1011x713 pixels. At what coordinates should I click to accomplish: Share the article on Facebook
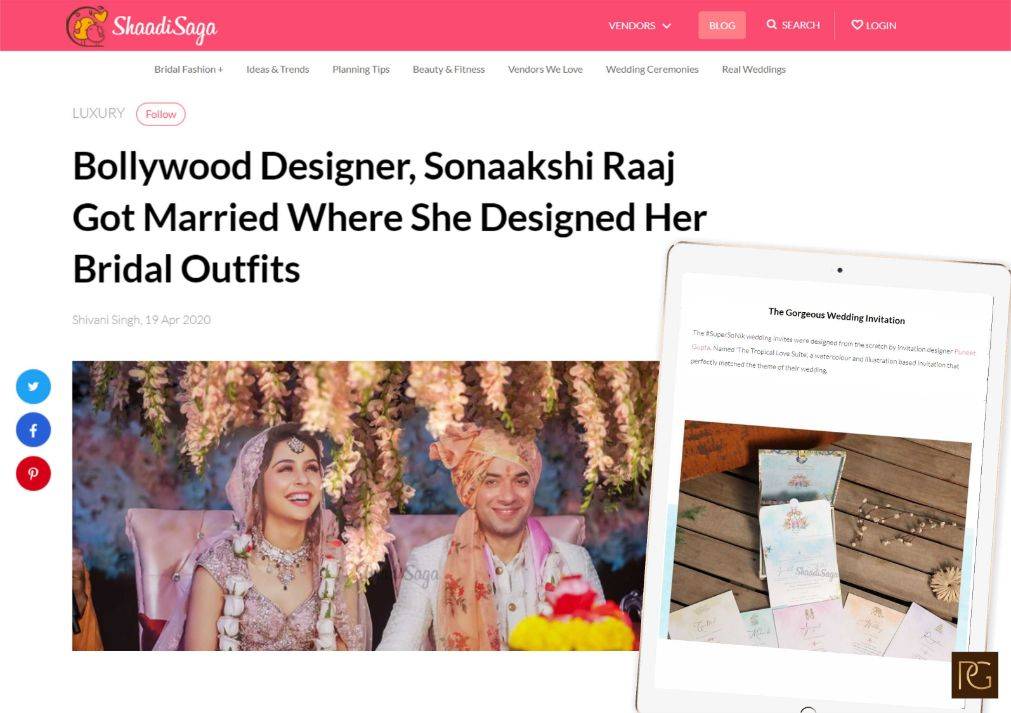[34, 430]
